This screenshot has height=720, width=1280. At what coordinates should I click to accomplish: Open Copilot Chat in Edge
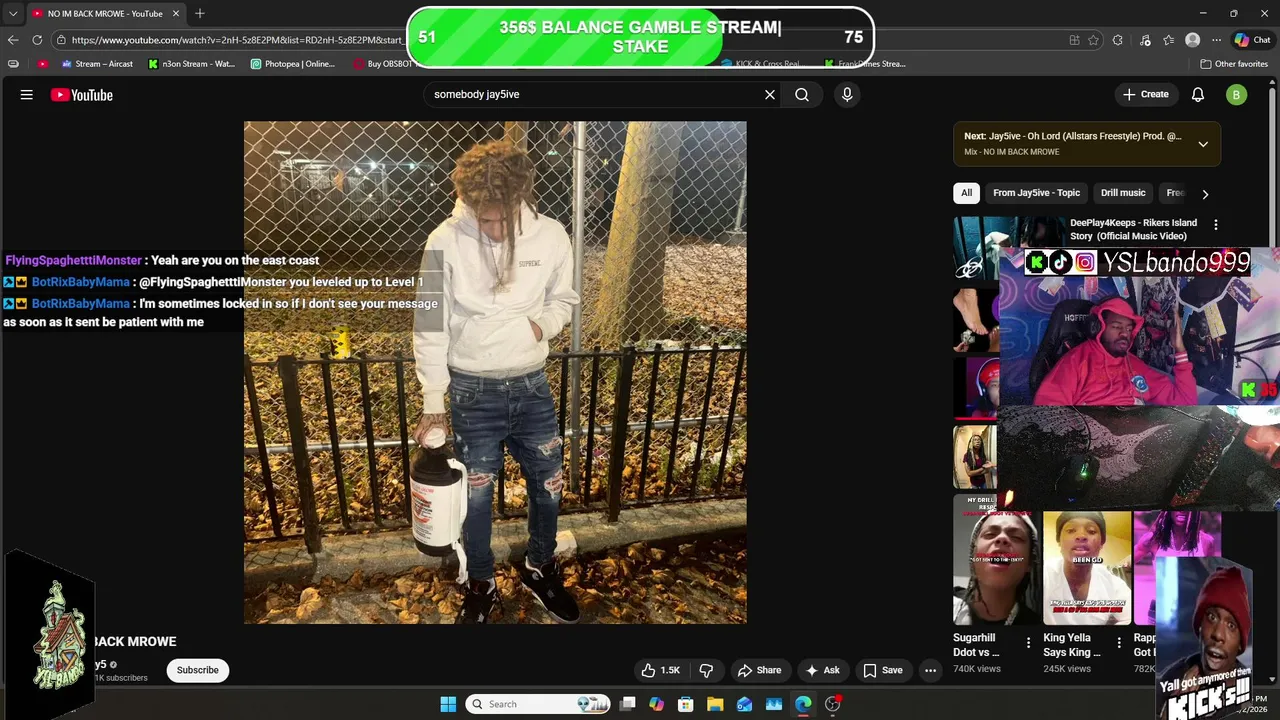(1252, 40)
